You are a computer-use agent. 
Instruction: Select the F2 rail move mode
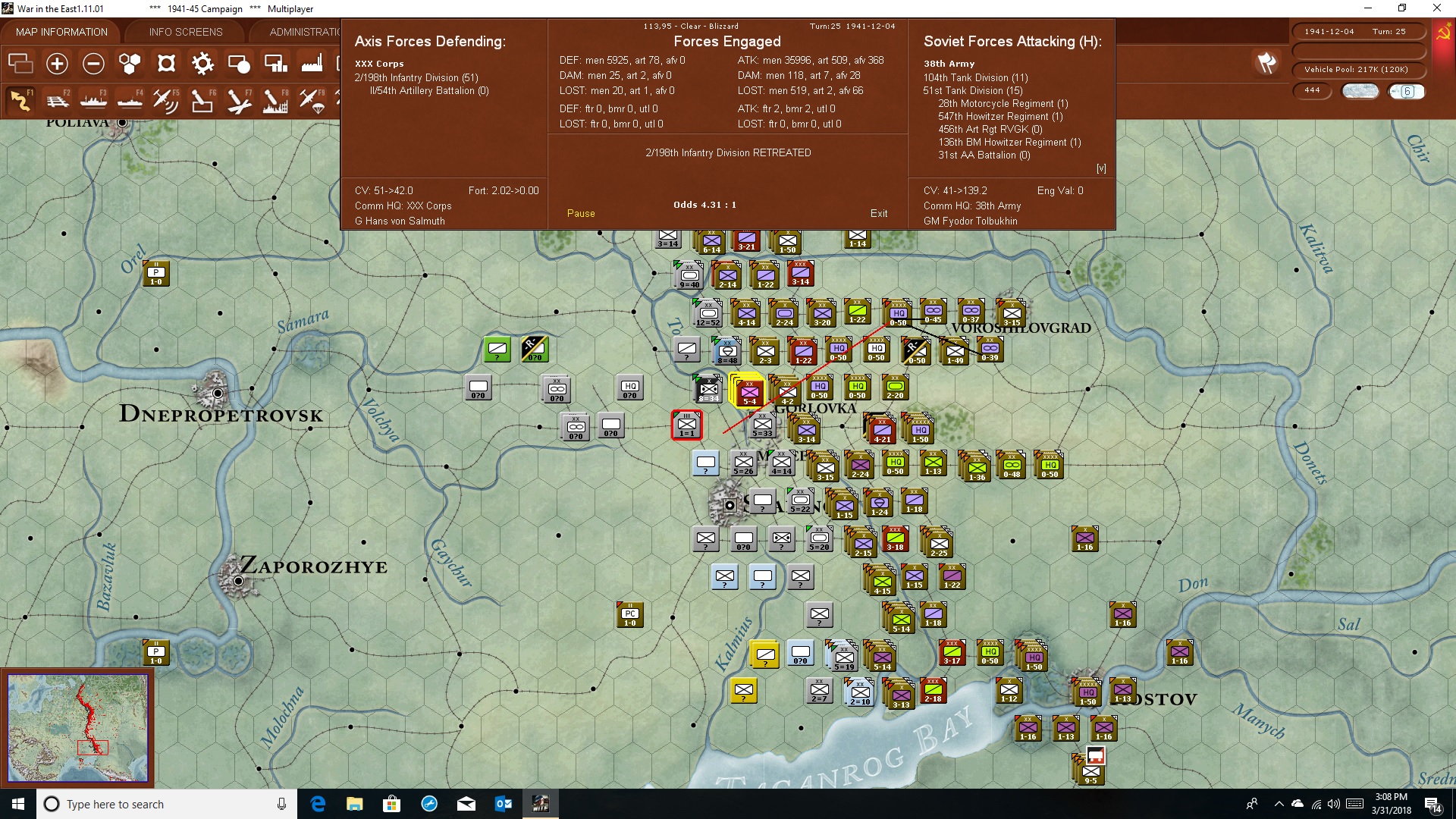(x=57, y=100)
